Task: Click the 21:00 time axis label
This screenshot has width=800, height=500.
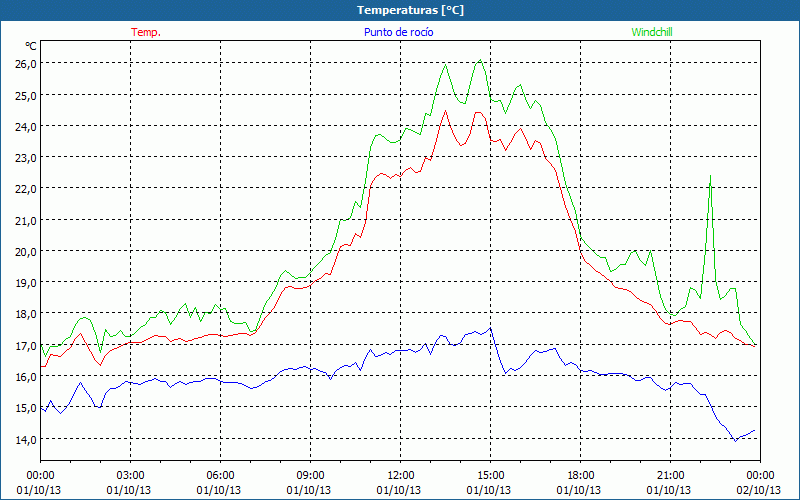Action: 670,476
